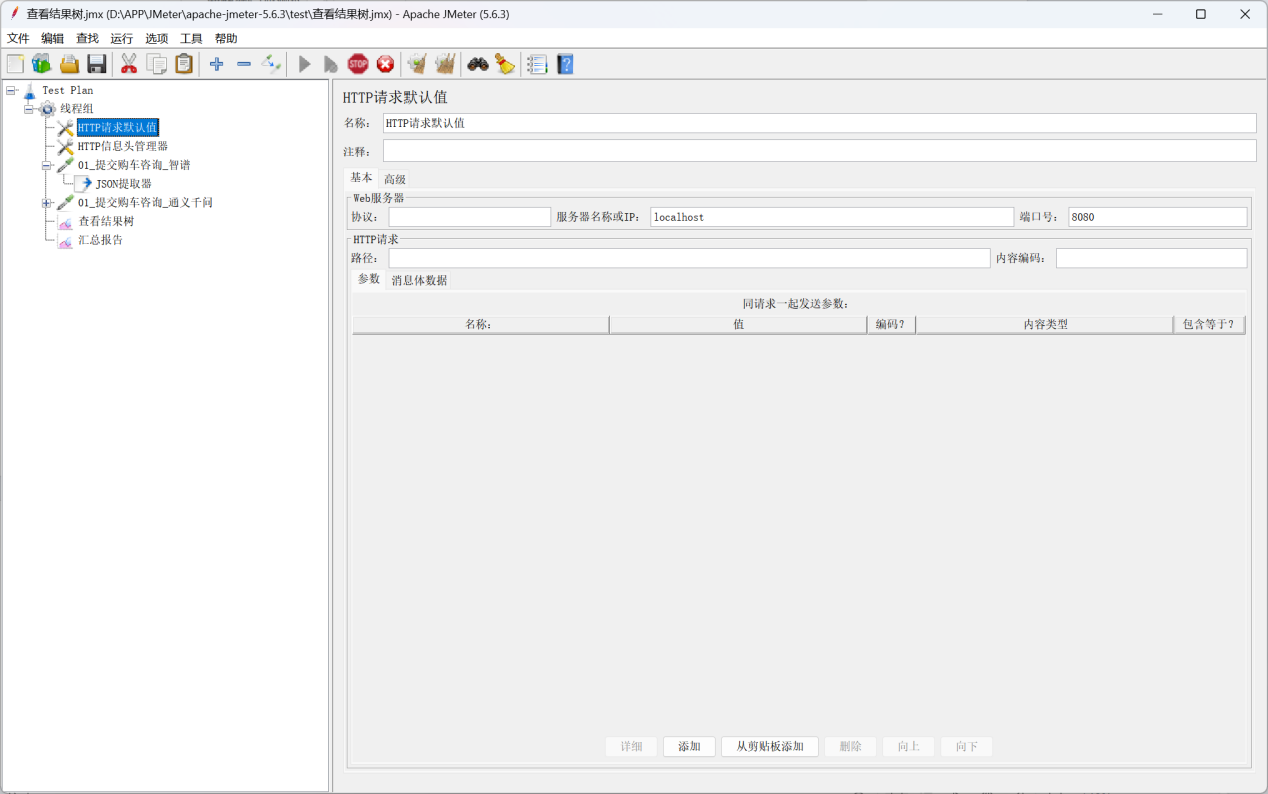Click the Toggle enable/disable toolbar icon

pos(271,64)
